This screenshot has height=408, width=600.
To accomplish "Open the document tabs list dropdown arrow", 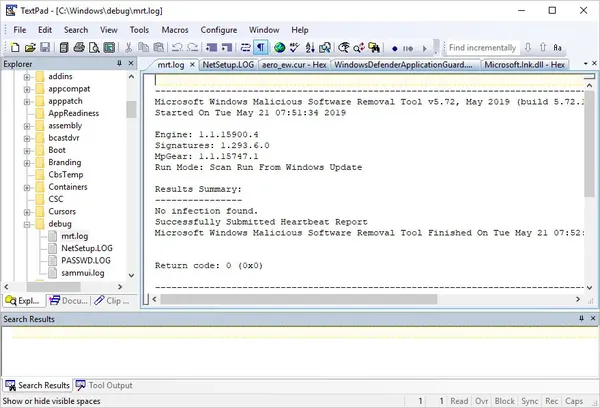I will click(x=585, y=64).
